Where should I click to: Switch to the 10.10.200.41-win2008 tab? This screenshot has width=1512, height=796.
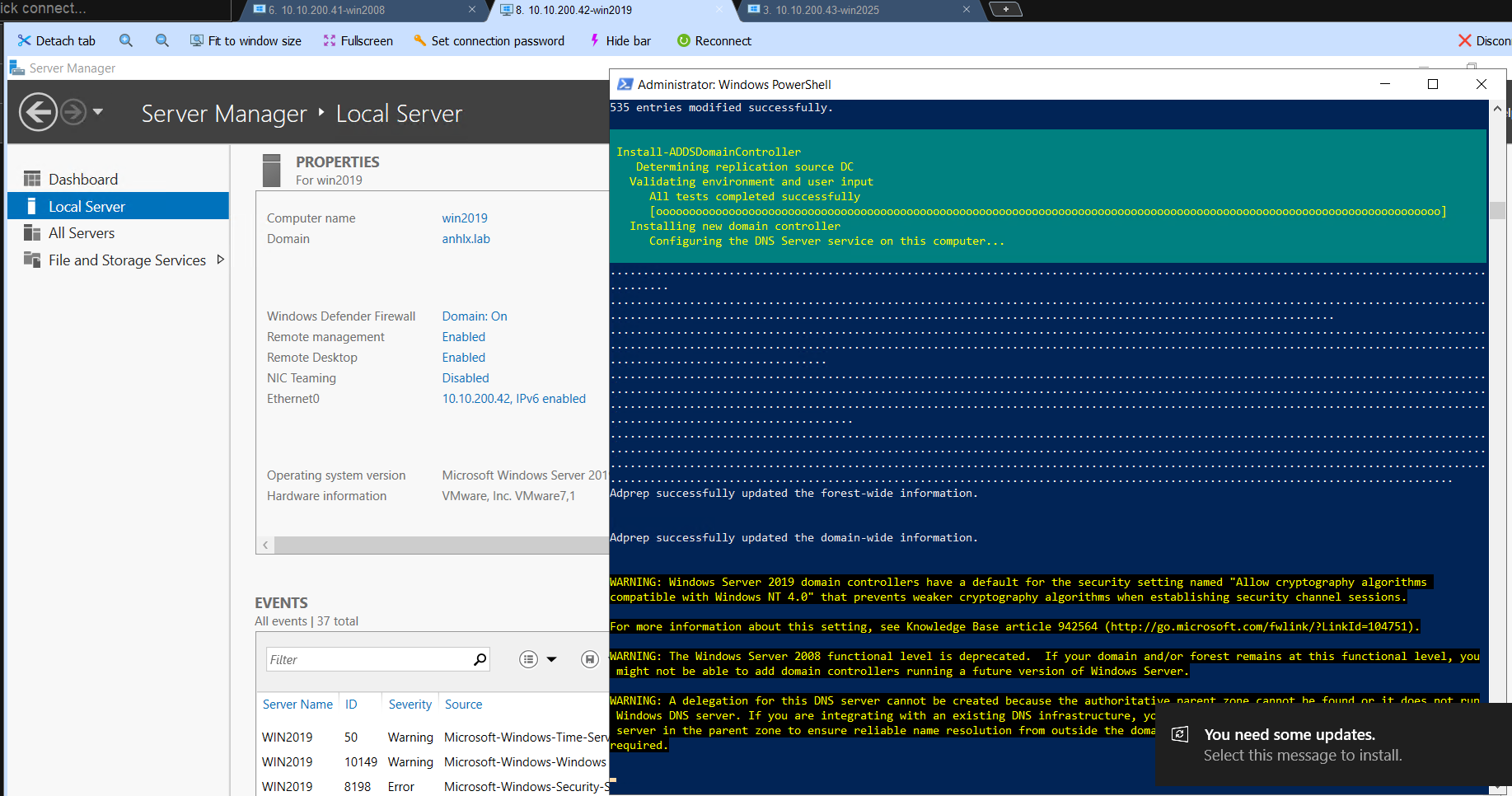(363, 10)
